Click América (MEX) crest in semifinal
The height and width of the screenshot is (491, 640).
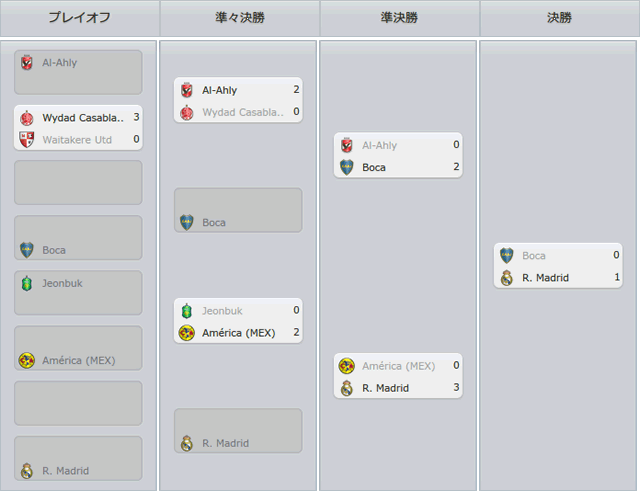[347, 366]
